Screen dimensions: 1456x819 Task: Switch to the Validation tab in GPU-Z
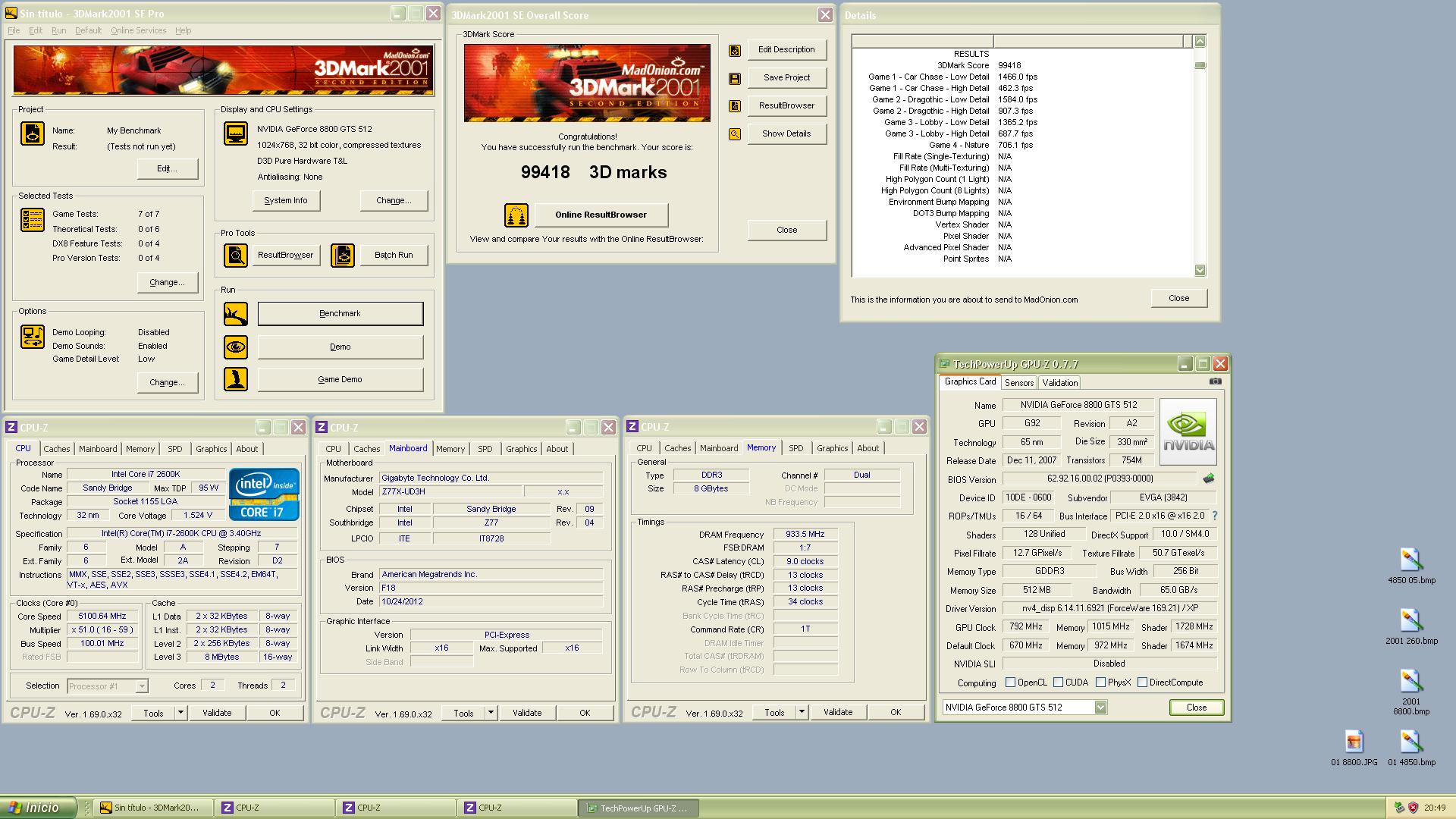click(x=1059, y=383)
